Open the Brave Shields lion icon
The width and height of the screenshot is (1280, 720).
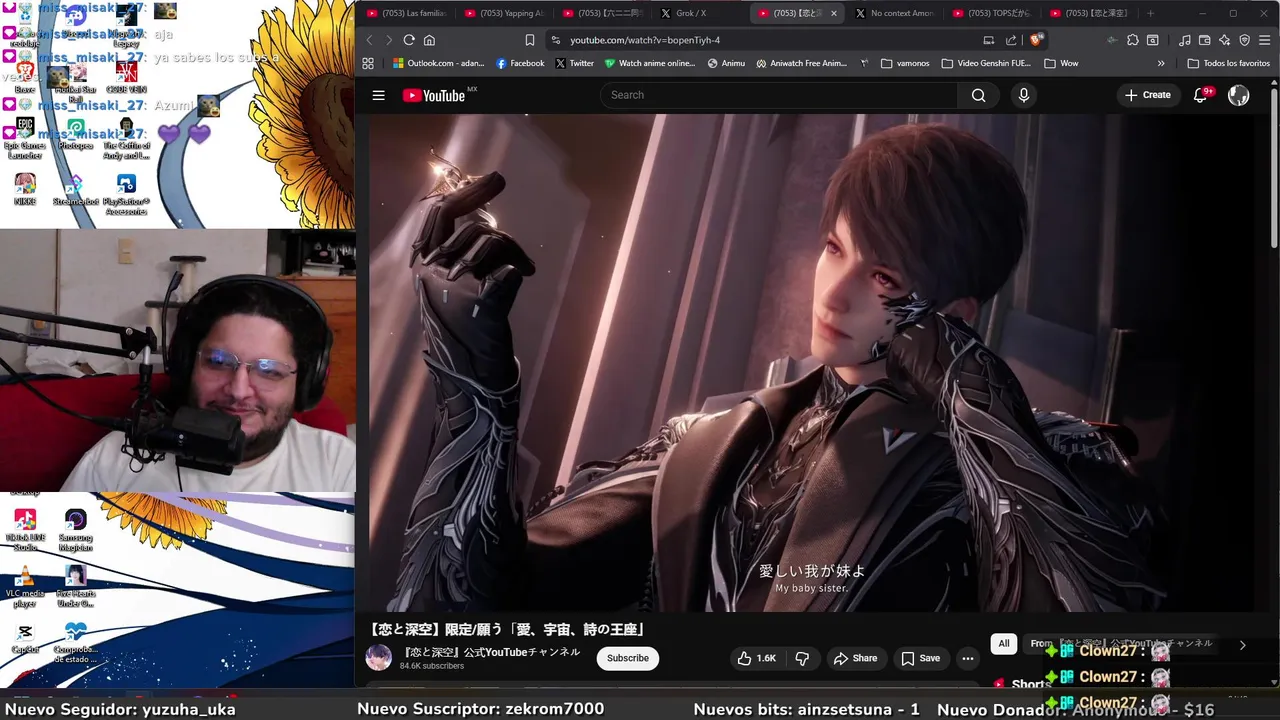(x=1037, y=40)
